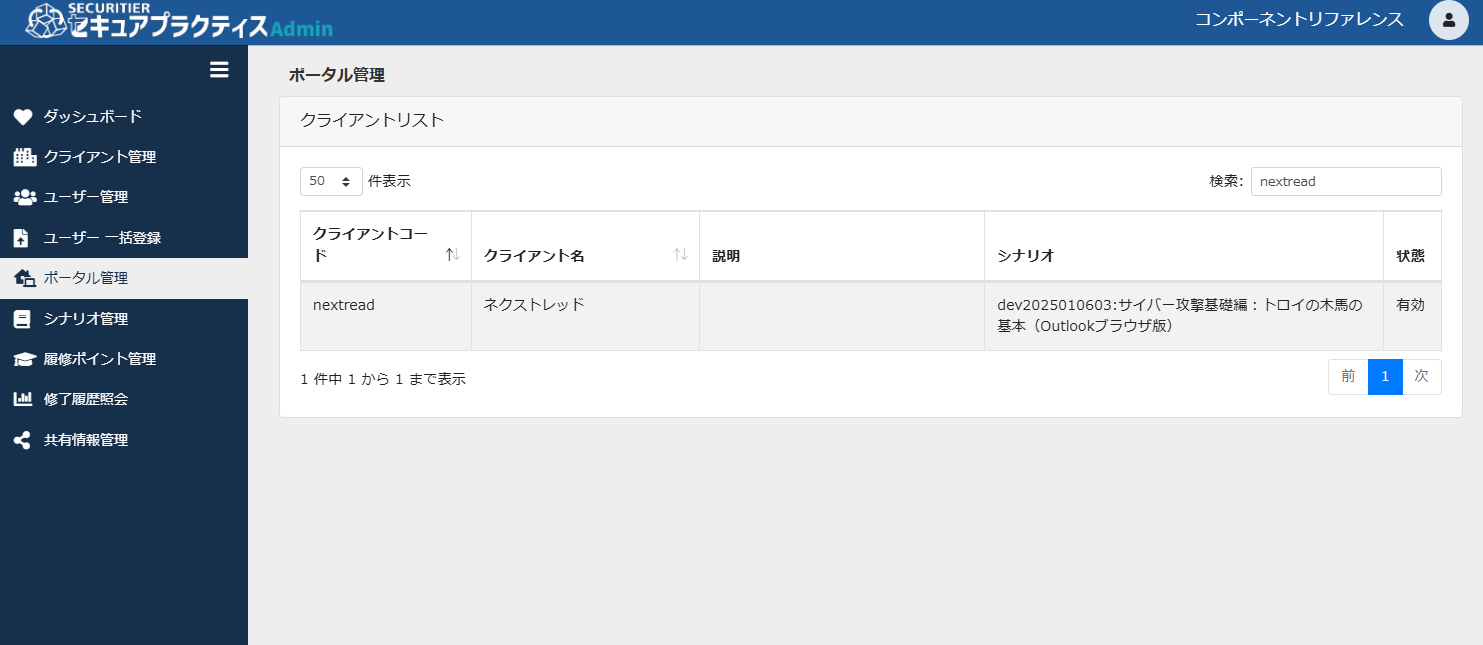Click the client management building icon
The height and width of the screenshot is (645, 1483).
tap(24, 157)
